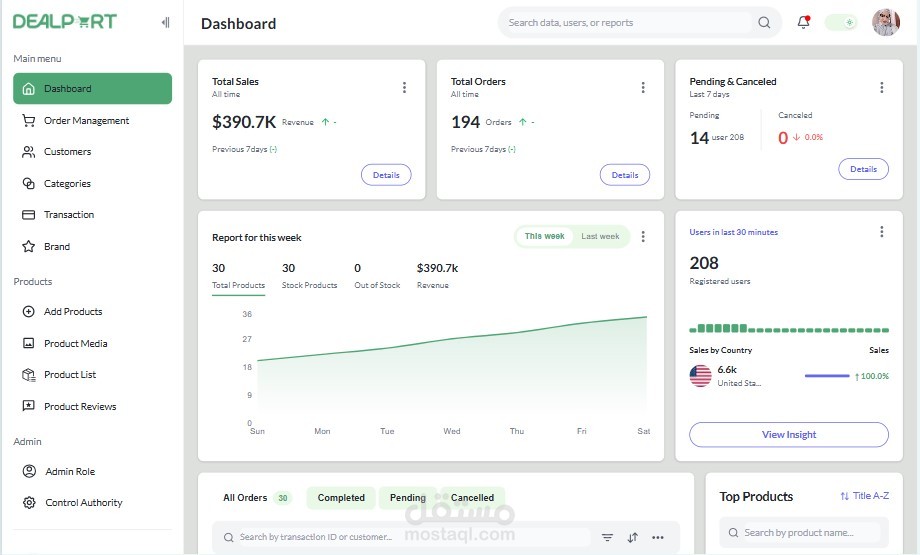The image size is (920, 555).
Task: Open the user profile avatar
Action: tap(886, 22)
